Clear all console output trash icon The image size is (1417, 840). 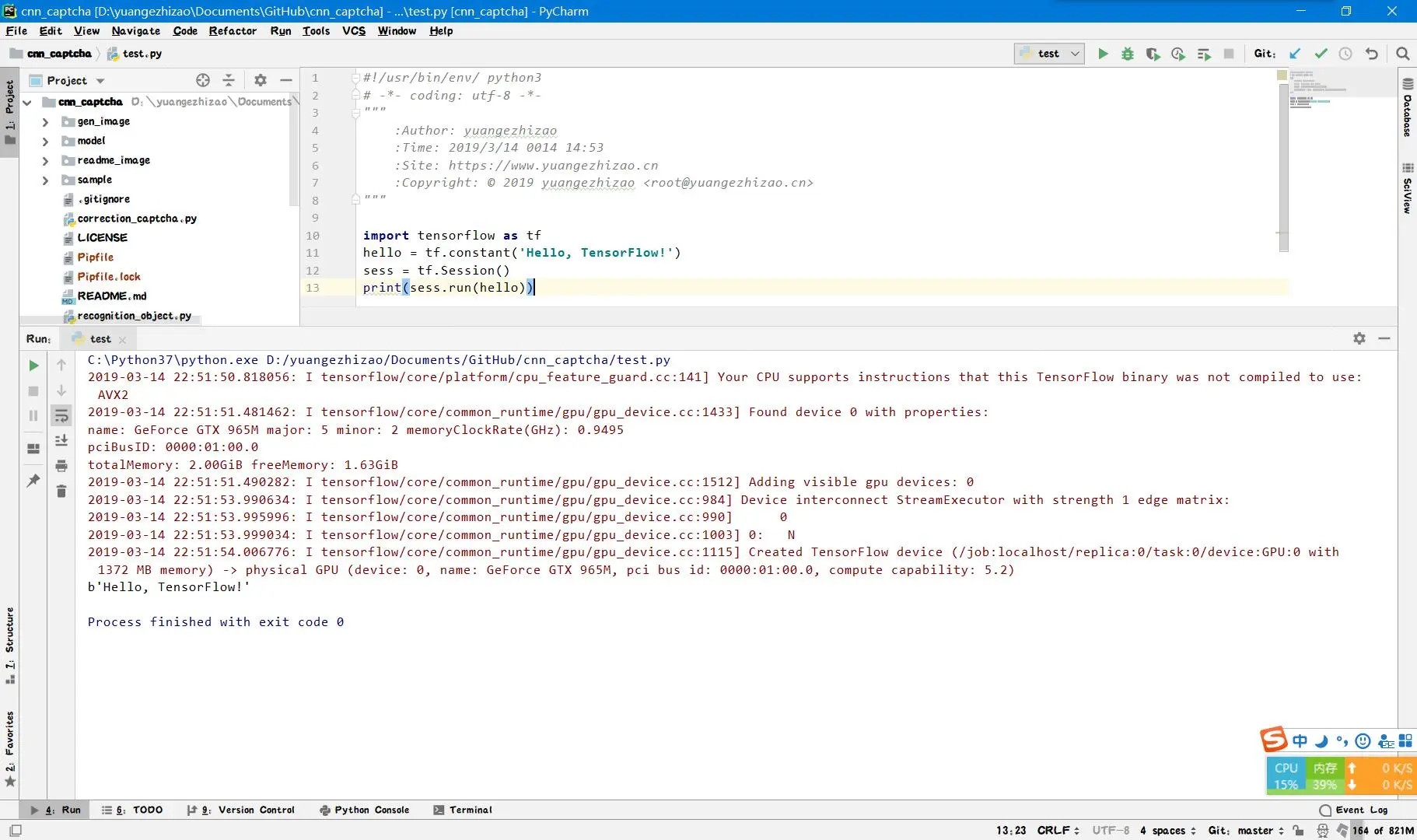(61, 492)
